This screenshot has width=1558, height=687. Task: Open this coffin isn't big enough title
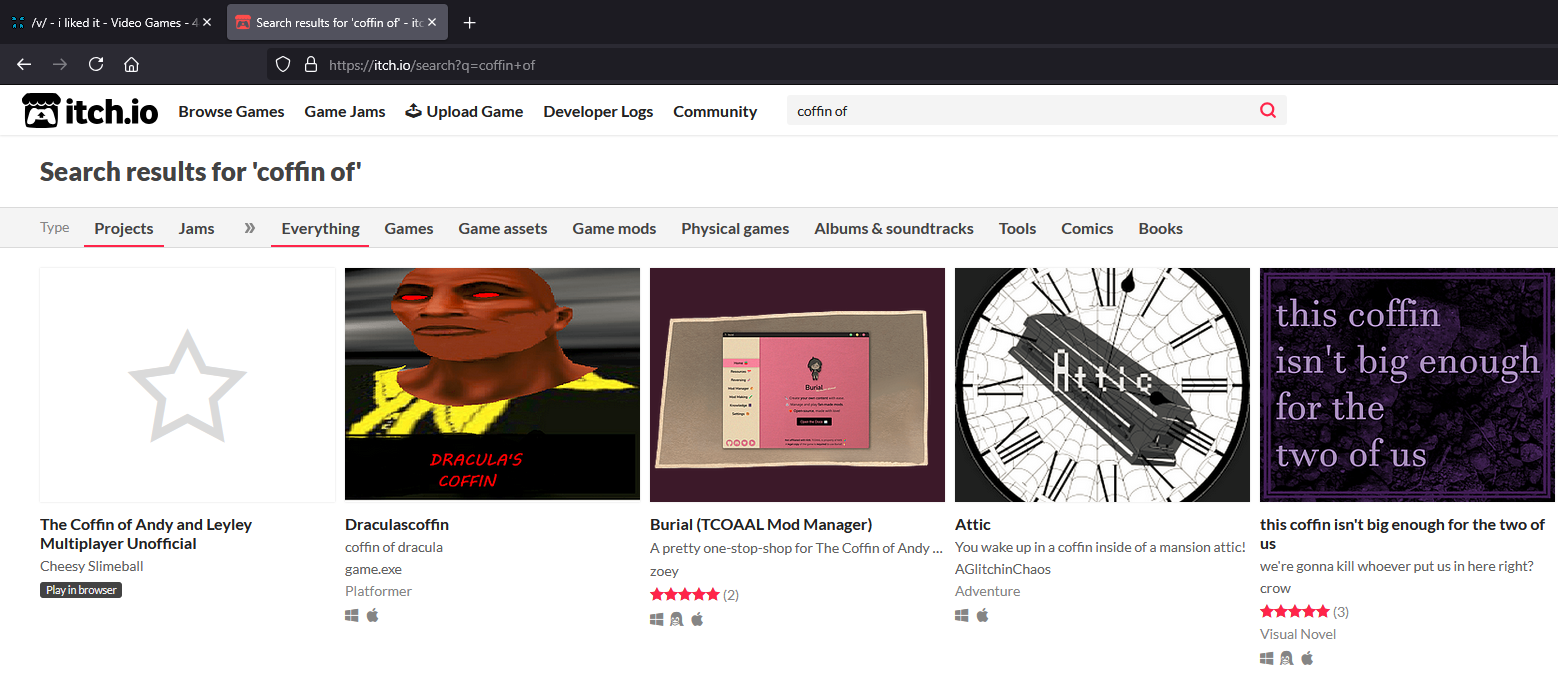coord(1402,534)
